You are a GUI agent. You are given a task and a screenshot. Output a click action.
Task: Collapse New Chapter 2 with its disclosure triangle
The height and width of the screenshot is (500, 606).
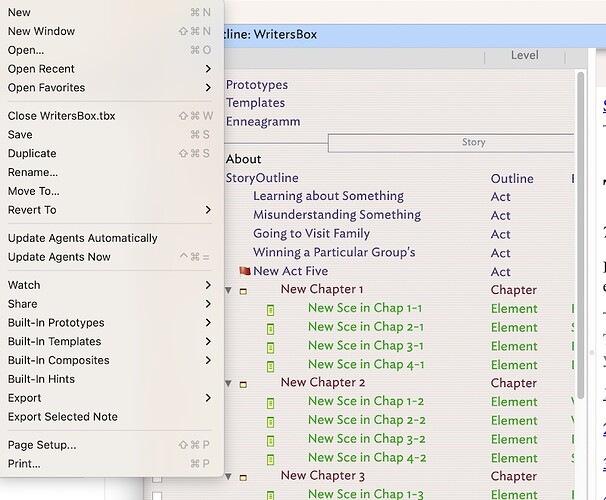(x=229, y=383)
